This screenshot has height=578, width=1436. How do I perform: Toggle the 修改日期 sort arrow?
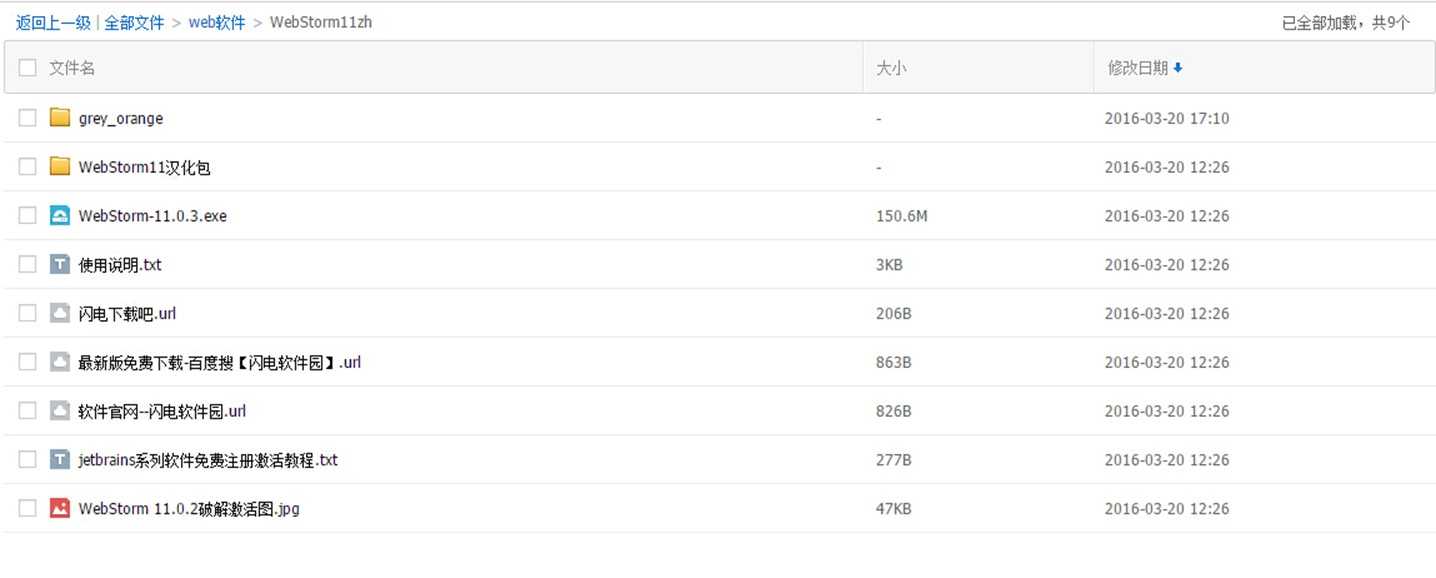click(1178, 68)
